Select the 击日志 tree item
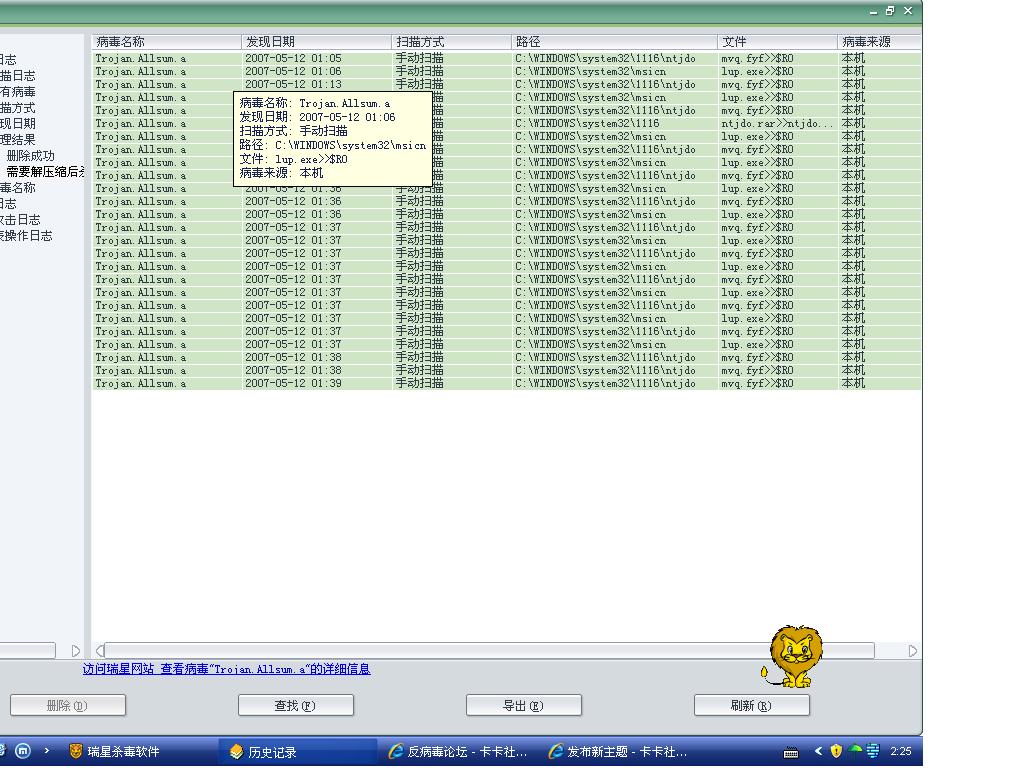Screen dimensions: 1024x768 click(x=20, y=220)
